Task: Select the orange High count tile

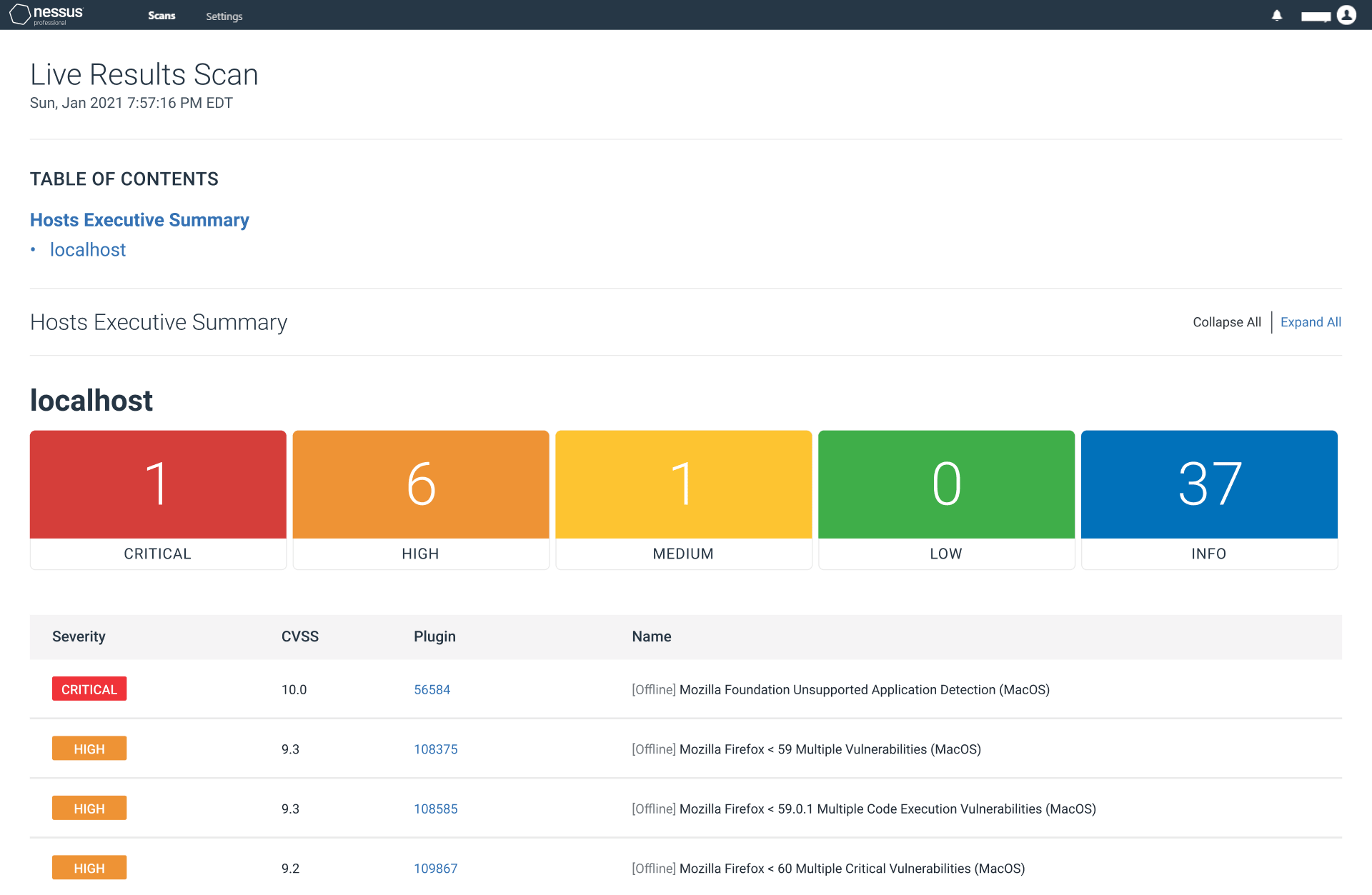Action: [x=421, y=499]
